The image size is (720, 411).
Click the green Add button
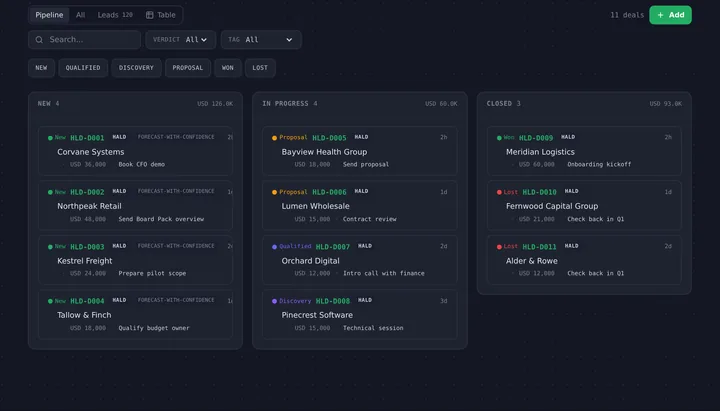(670, 15)
